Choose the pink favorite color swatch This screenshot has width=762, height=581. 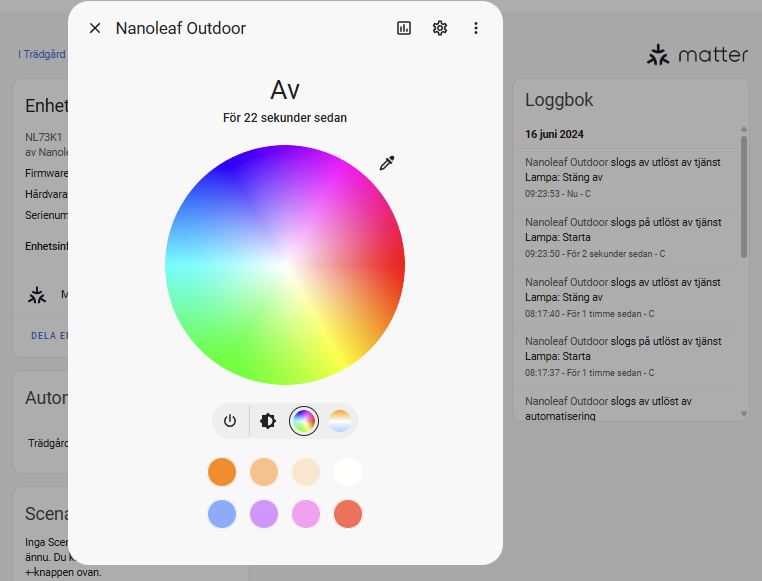pyautogui.click(x=306, y=514)
